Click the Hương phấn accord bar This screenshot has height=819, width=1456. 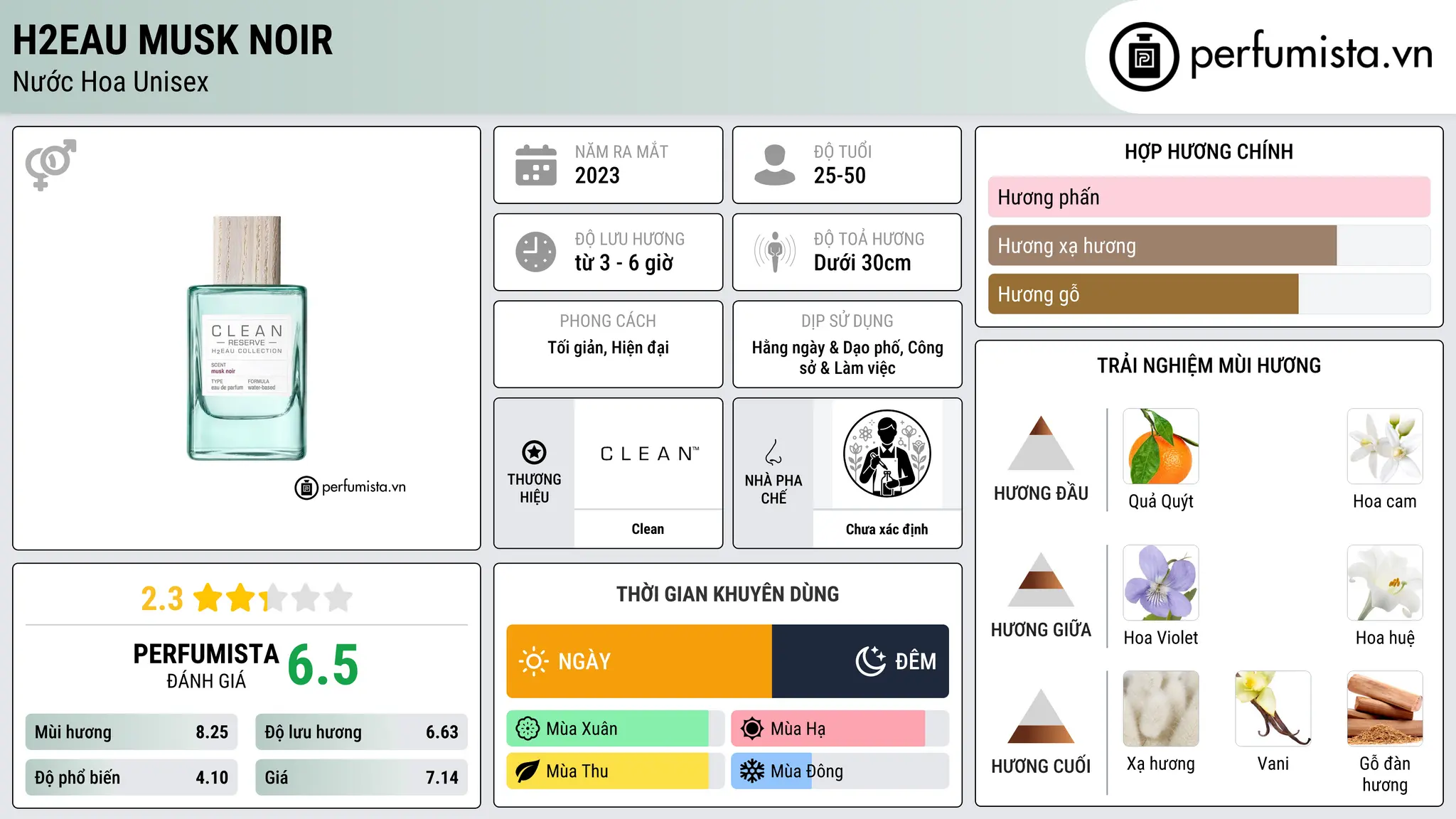1209,197
